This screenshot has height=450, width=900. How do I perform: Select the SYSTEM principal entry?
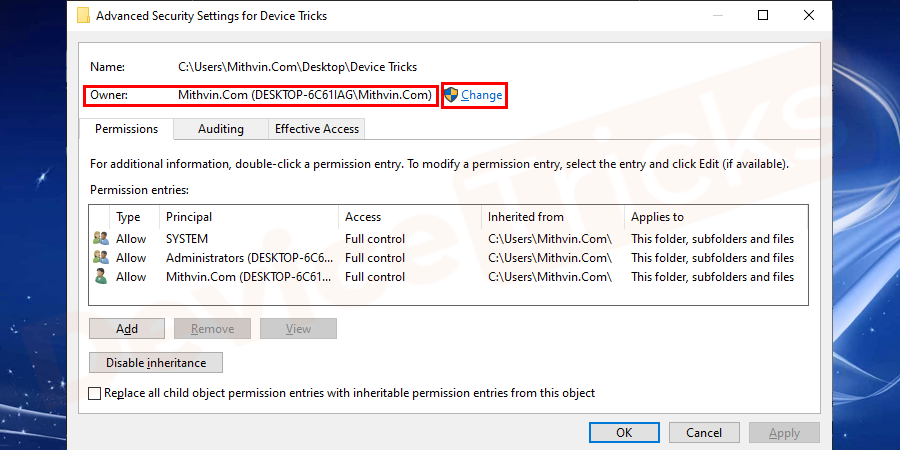tap(187, 239)
